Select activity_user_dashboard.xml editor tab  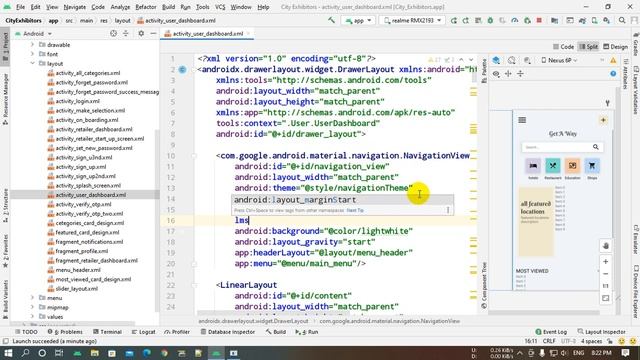tap(208, 34)
